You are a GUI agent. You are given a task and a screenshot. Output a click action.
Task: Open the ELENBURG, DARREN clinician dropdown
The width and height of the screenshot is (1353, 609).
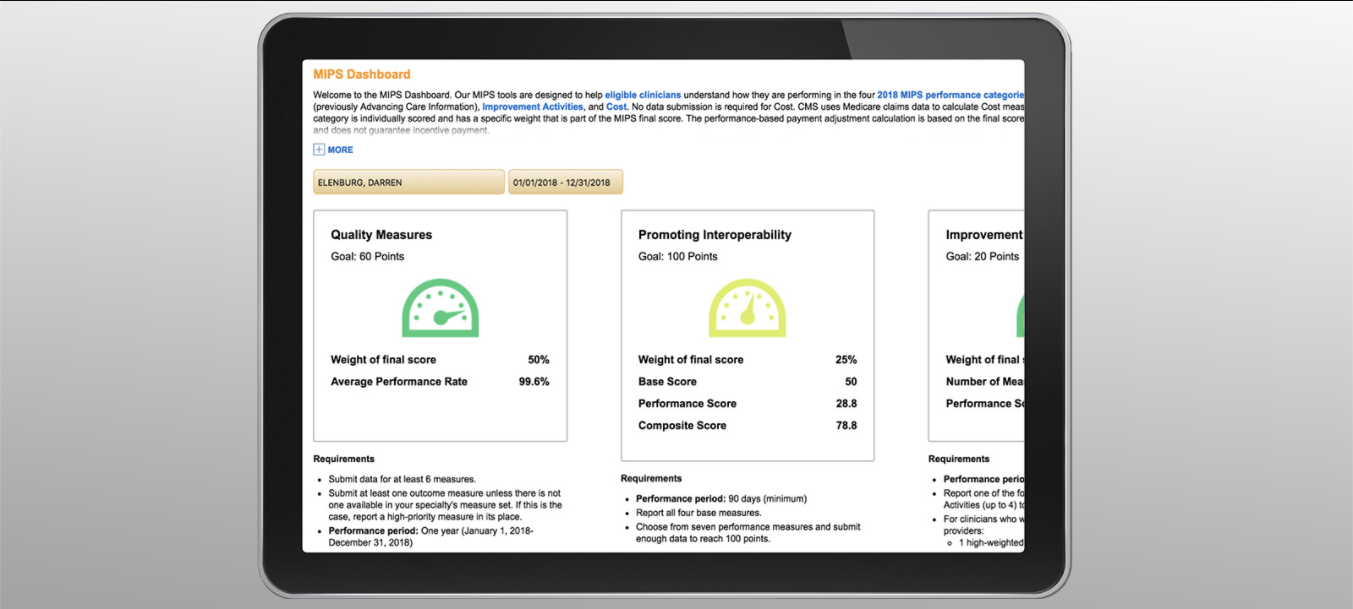[x=409, y=182]
